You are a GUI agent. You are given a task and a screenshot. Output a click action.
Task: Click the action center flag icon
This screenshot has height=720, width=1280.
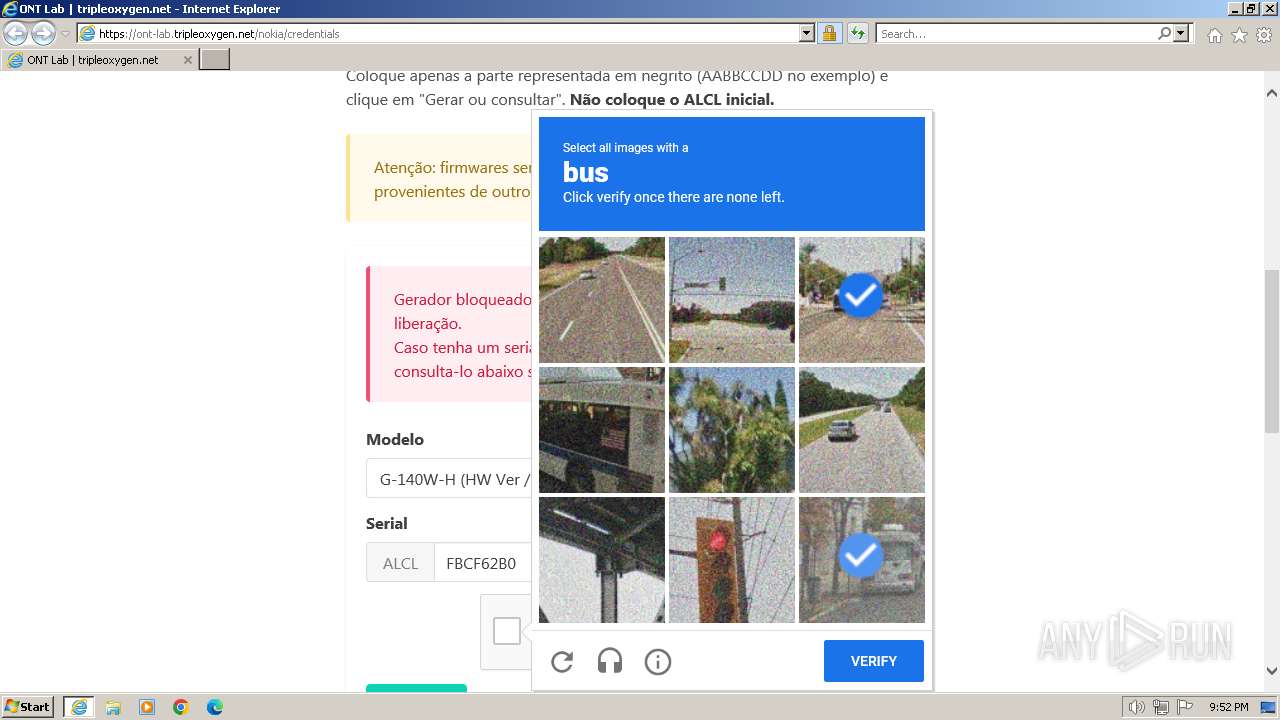[1184, 707]
